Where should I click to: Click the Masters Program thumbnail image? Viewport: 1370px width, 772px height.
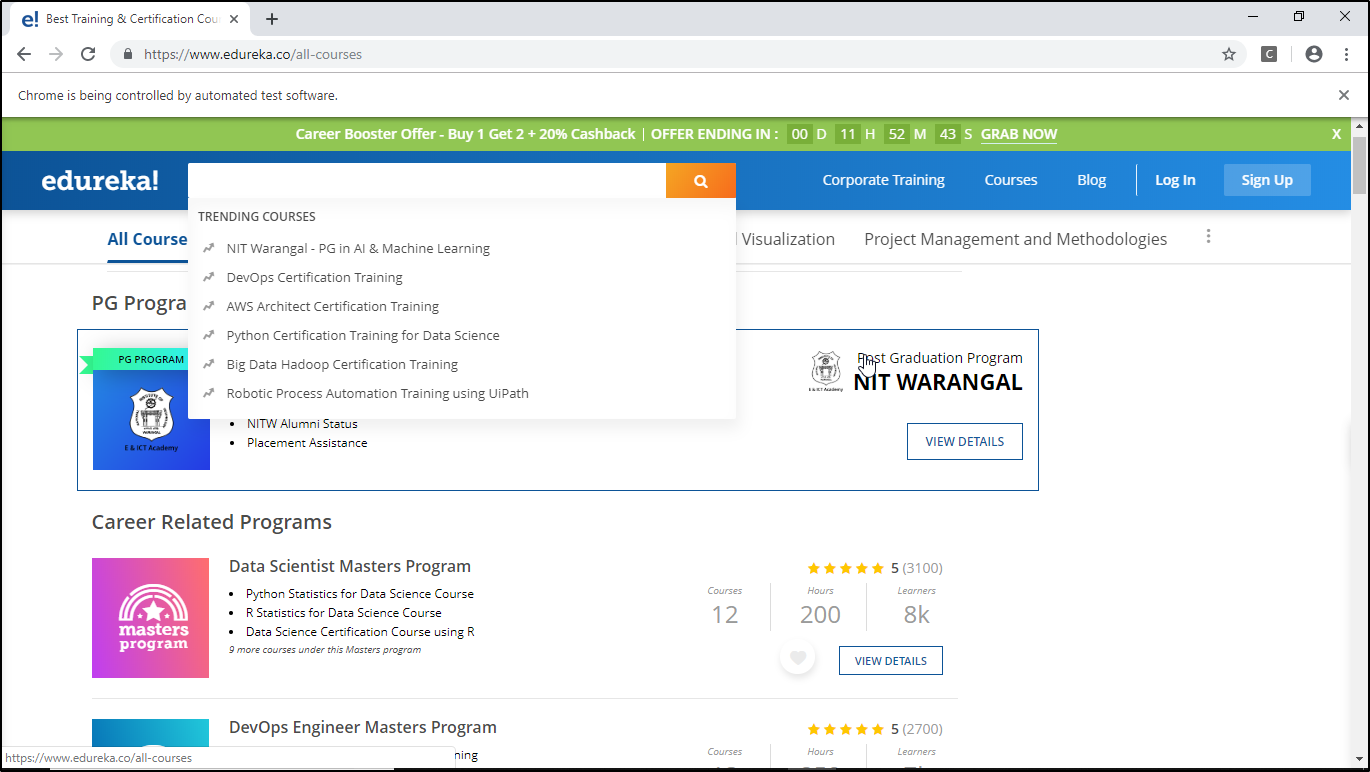tap(150, 617)
